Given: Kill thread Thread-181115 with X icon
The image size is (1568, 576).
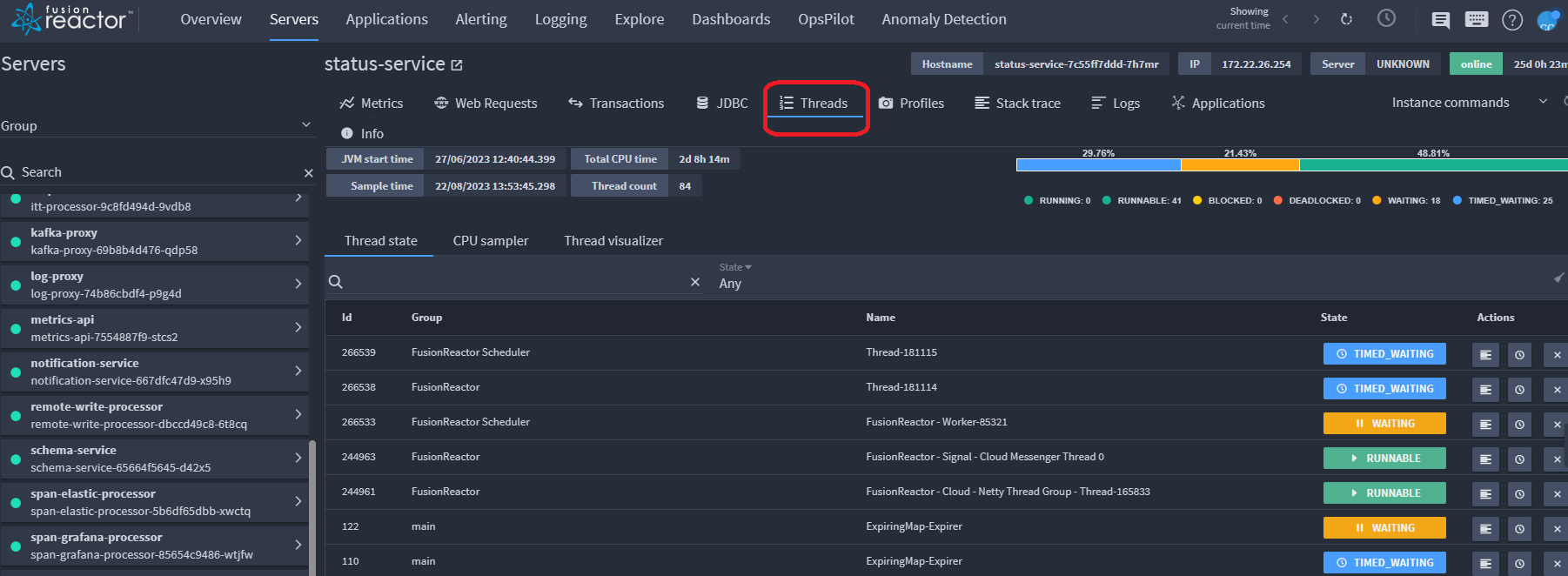Looking at the screenshot, I should (x=1557, y=354).
